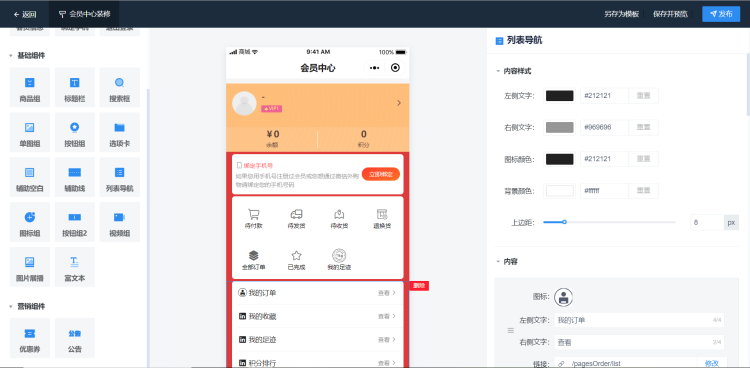Add the 视频组 component
Viewport: 750px width, 368px height.
pyautogui.click(x=120, y=222)
